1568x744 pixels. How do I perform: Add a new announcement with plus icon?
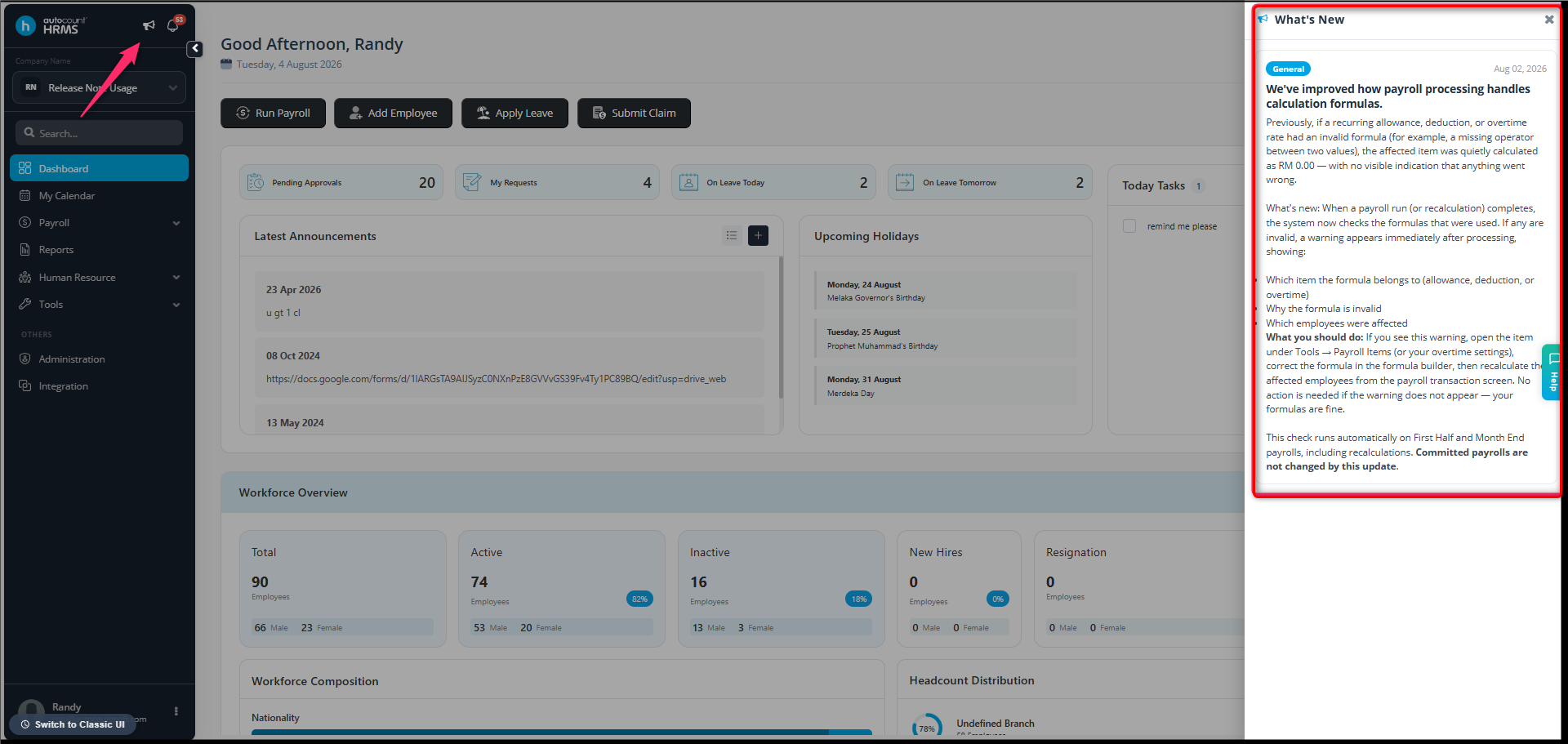(x=759, y=236)
